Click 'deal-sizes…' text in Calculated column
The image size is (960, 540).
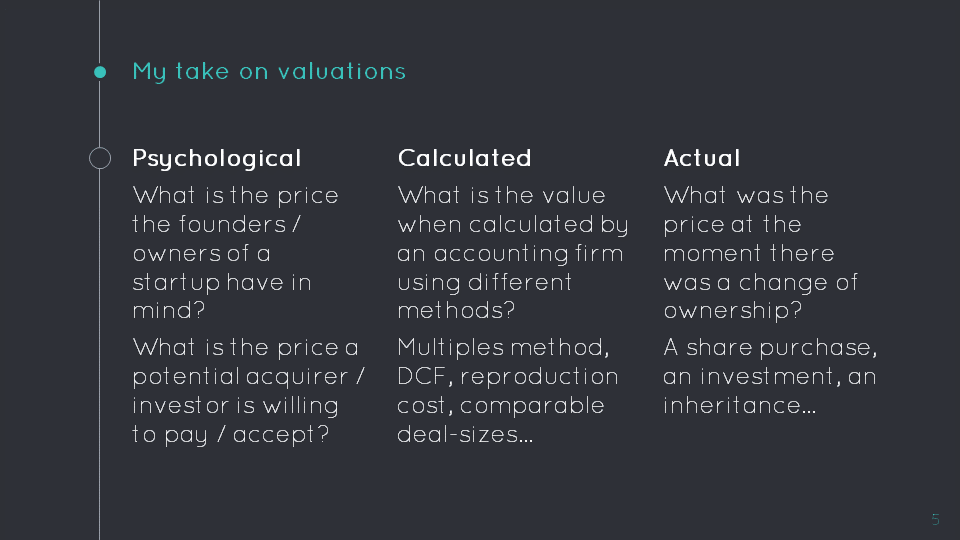465,435
